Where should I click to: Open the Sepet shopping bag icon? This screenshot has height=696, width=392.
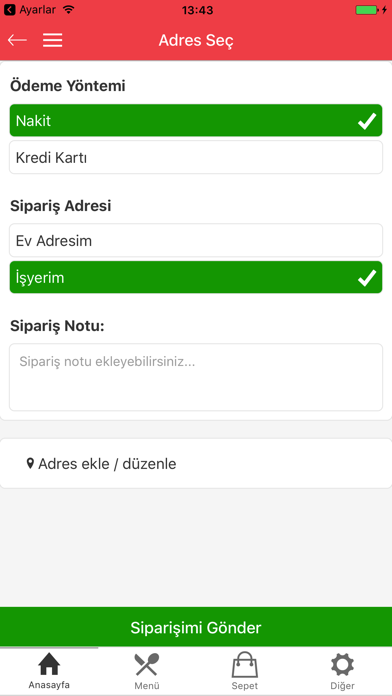click(245, 664)
